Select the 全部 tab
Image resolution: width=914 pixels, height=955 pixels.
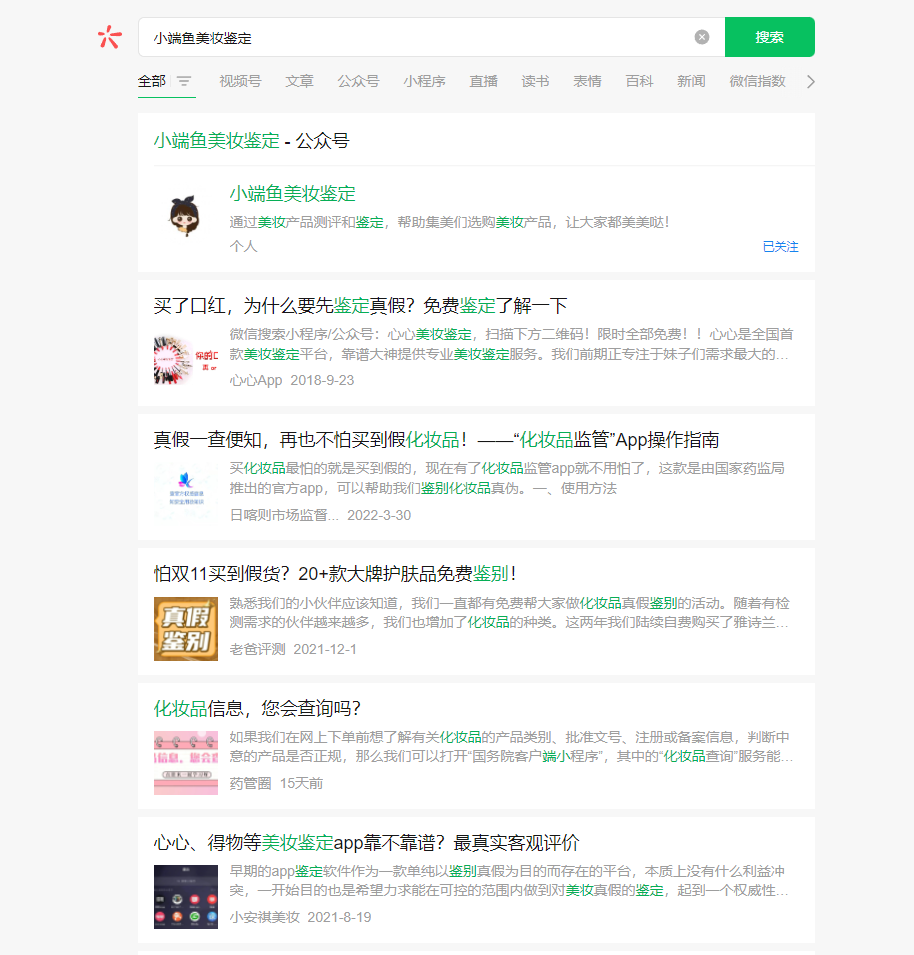152,81
